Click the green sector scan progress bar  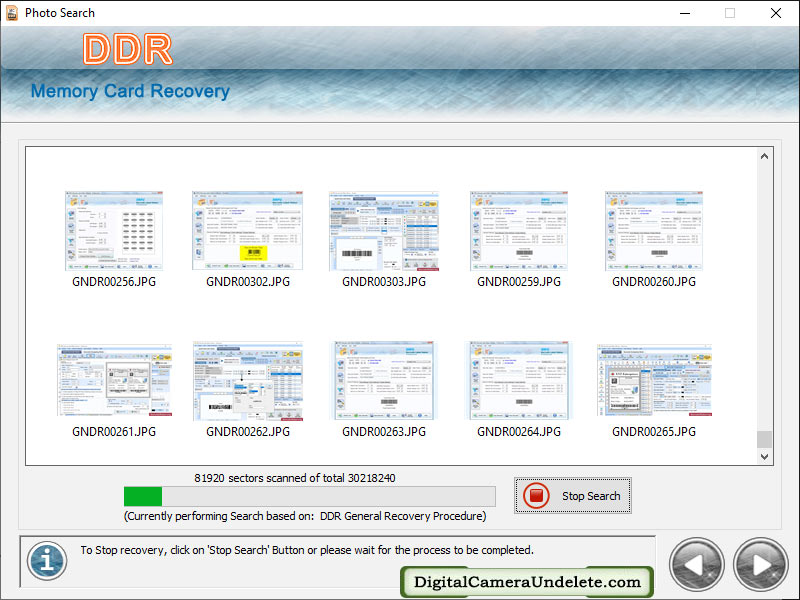(309, 496)
